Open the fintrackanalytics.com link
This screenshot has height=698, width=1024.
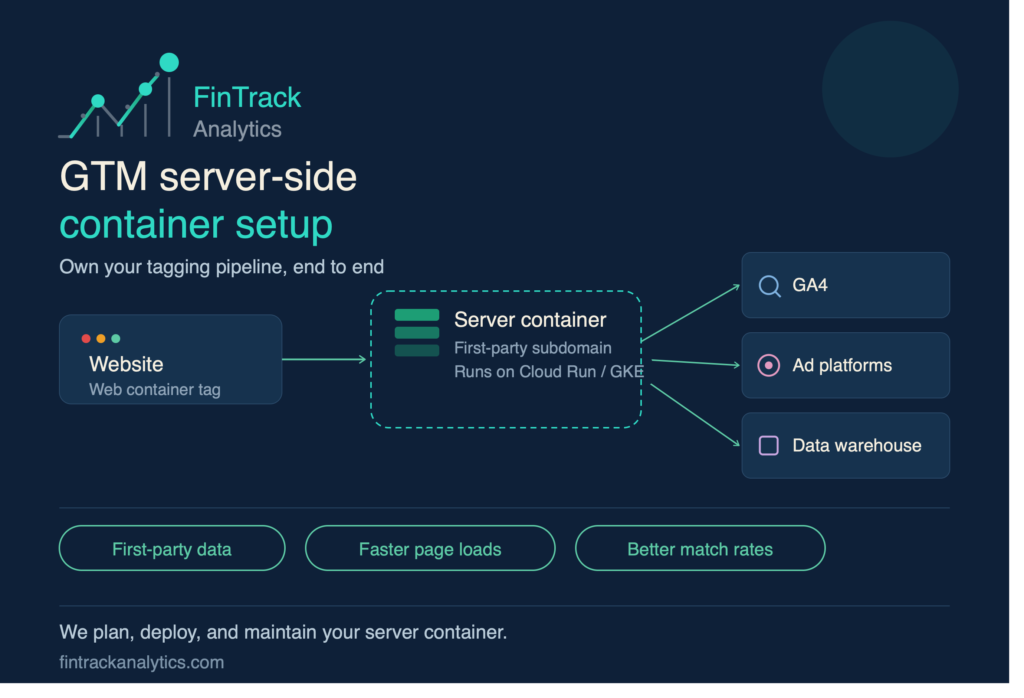click(142, 663)
